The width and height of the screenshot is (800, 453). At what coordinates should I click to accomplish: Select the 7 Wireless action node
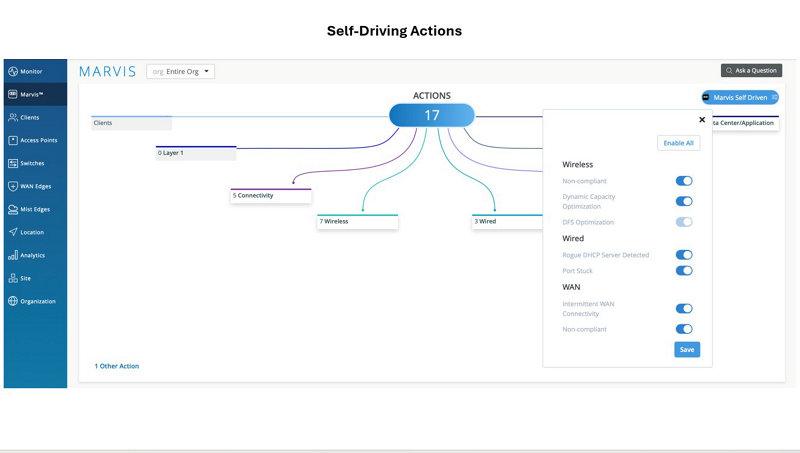[x=357, y=222]
